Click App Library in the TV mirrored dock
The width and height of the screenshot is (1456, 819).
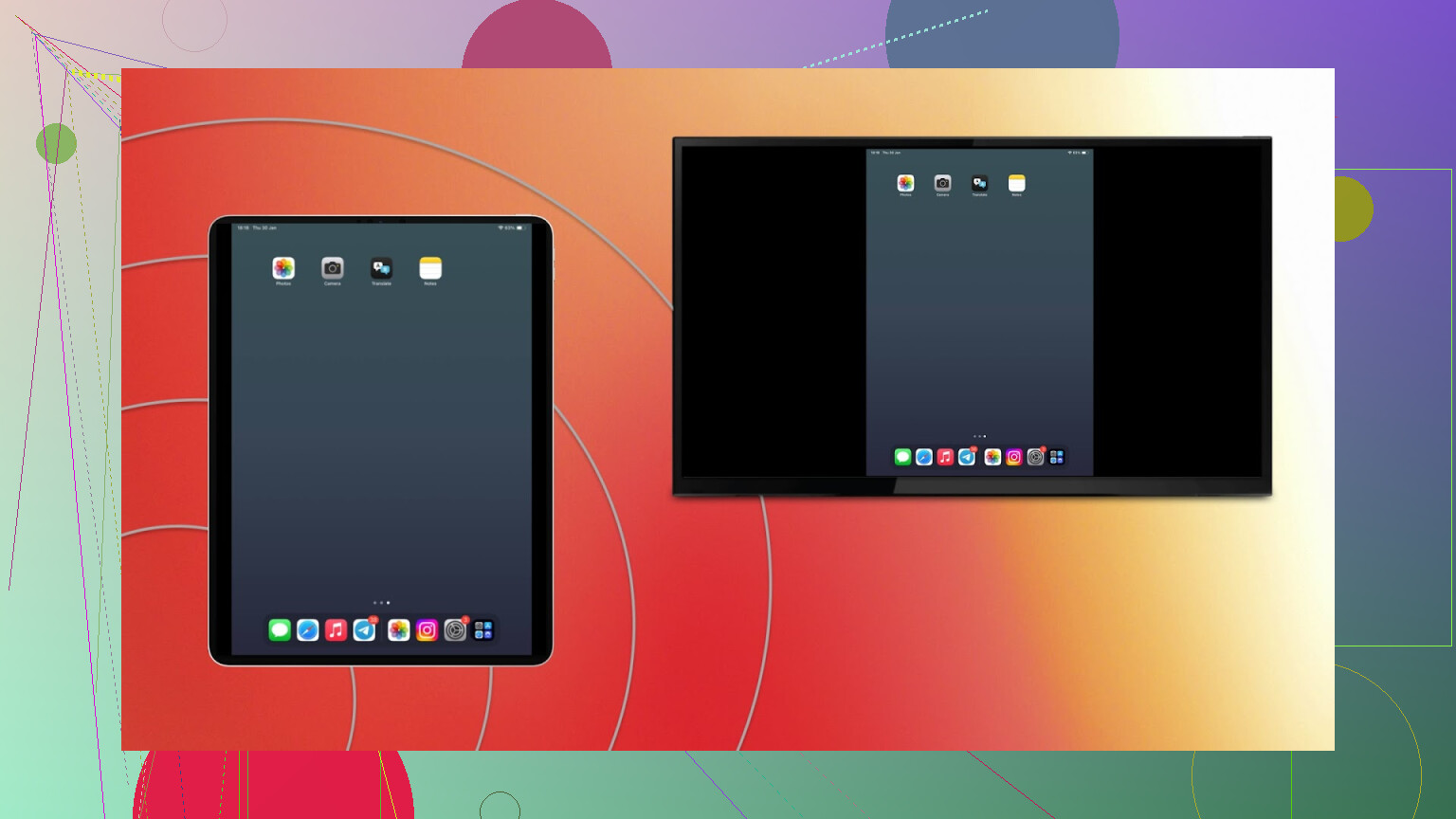[1057, 457]
